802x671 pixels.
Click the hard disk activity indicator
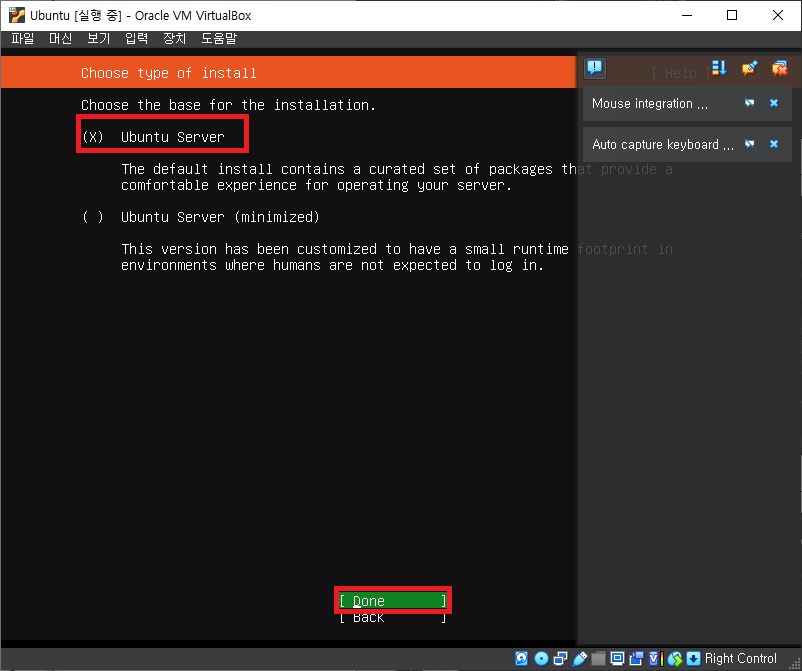click(522, 658)
